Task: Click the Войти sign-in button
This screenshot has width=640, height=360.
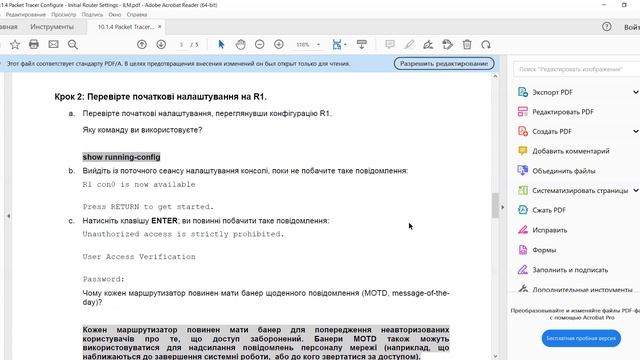Action: (x=632, y=27)
